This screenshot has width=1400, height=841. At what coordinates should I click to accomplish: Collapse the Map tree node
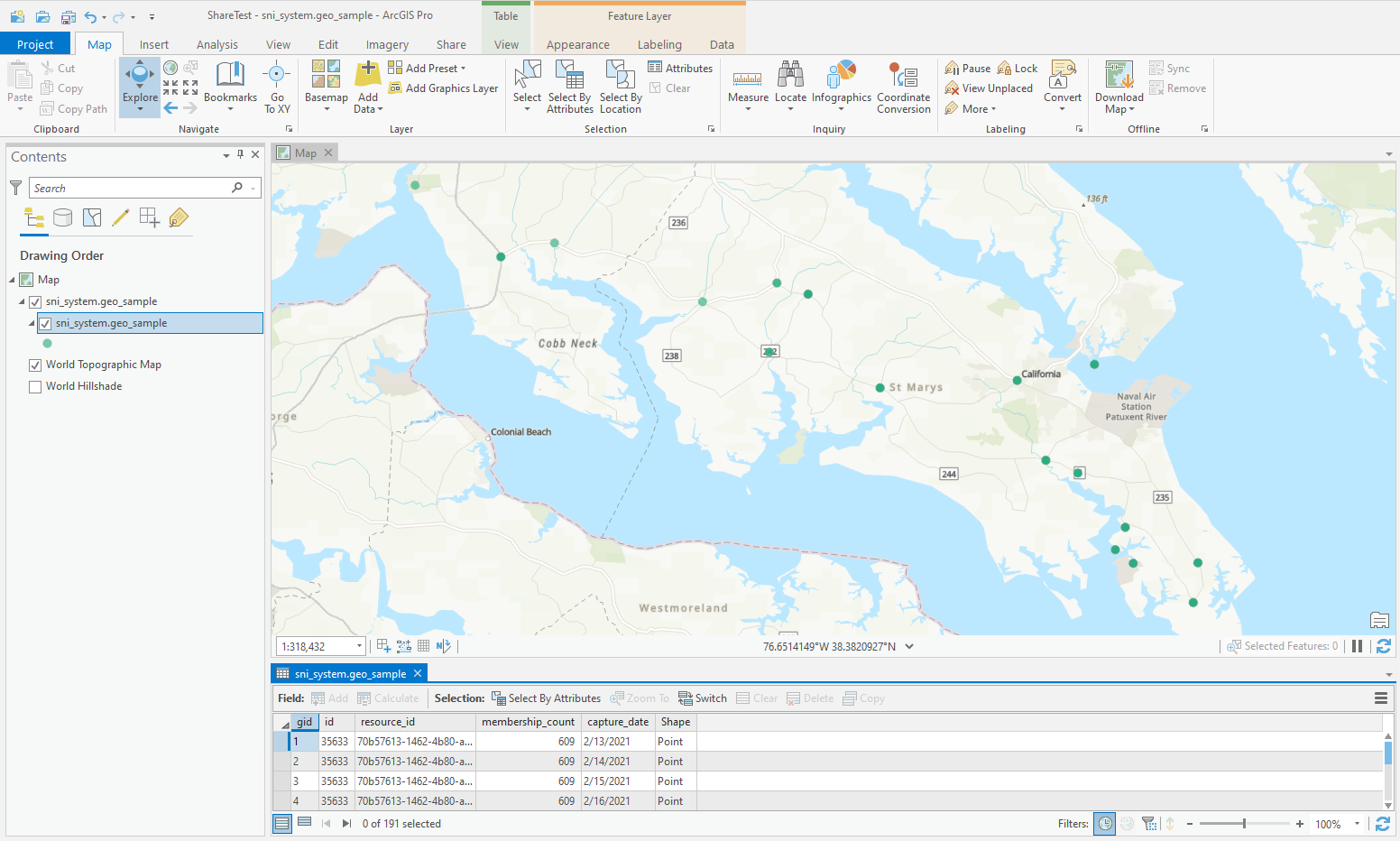[12, 280]
